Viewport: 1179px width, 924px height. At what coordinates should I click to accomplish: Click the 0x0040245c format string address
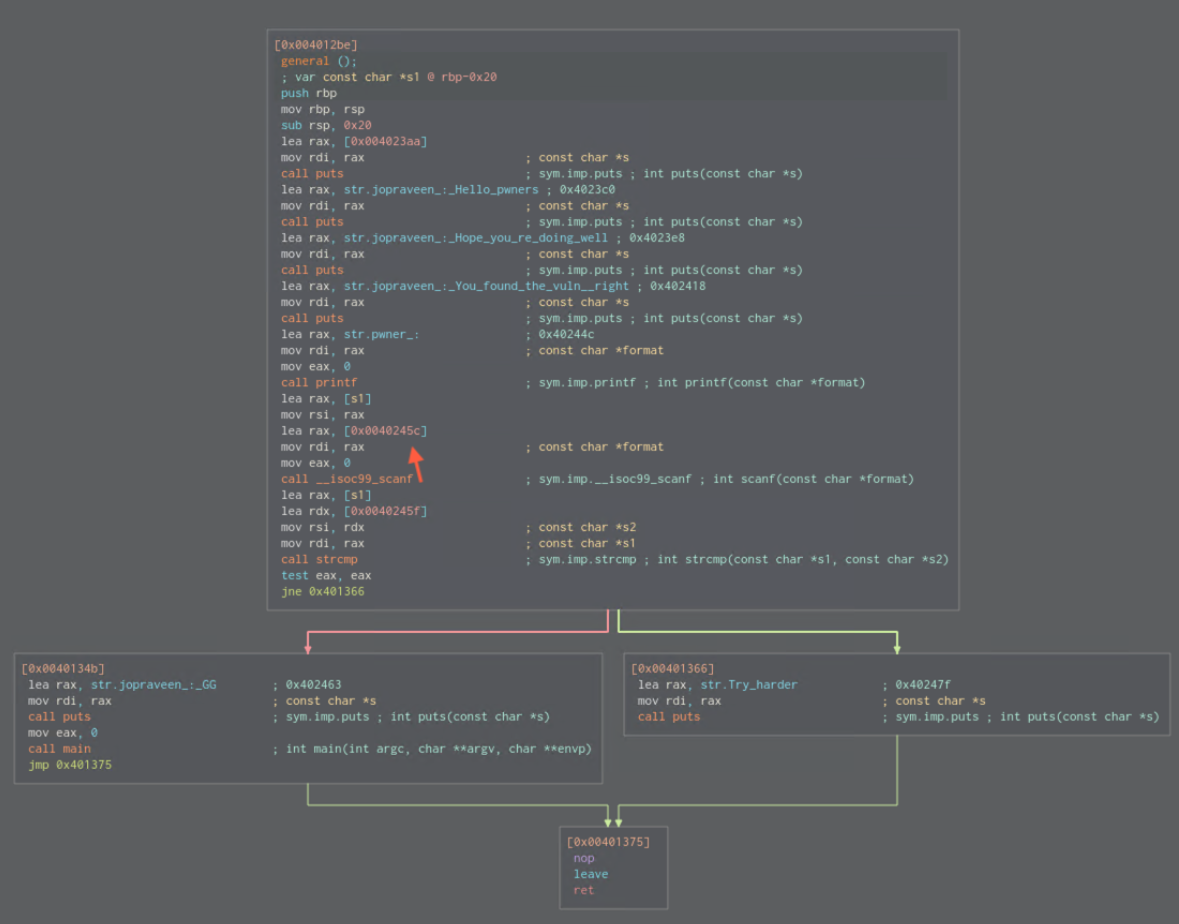[x=385, y=430]
